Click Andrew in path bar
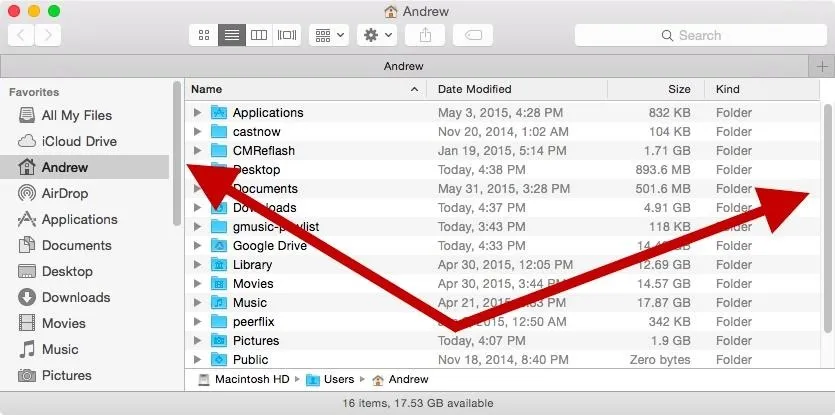835x415 pixels. click(x=401, y=379)
